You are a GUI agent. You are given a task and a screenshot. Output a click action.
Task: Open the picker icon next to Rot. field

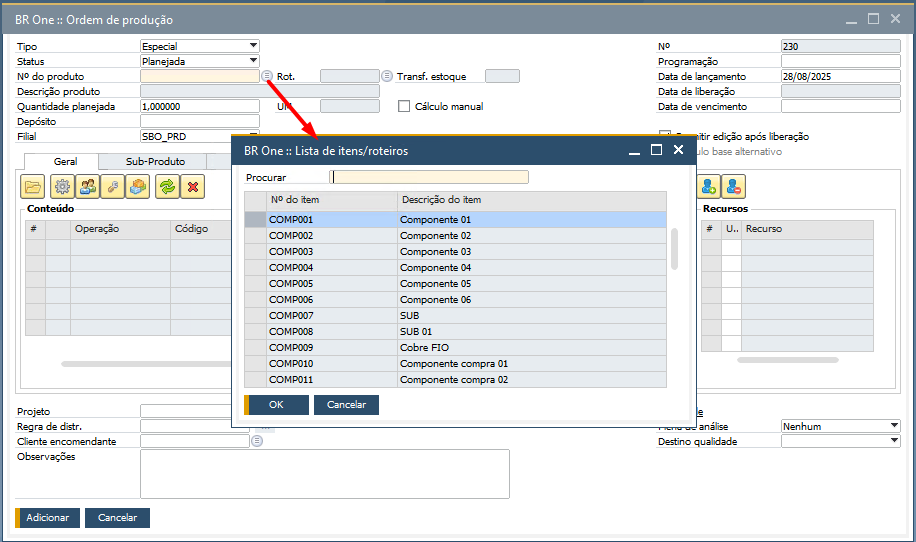pos(387,76)
